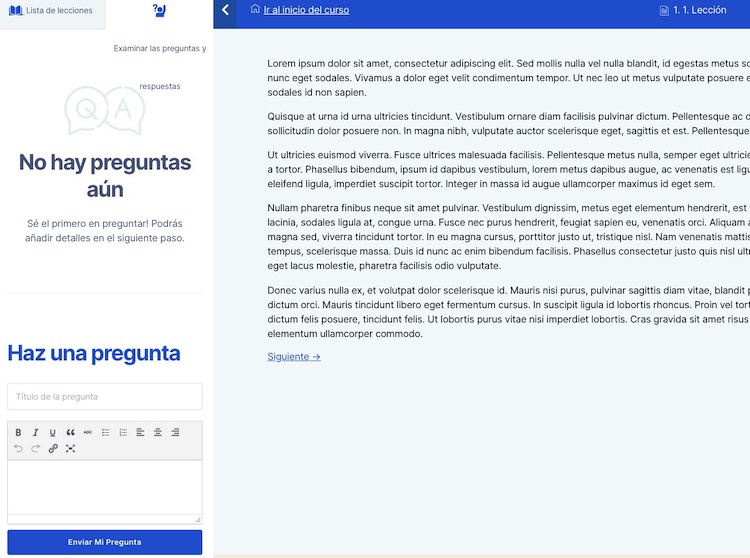Collapse the sidebar with the left chevron

pos(225,10)
